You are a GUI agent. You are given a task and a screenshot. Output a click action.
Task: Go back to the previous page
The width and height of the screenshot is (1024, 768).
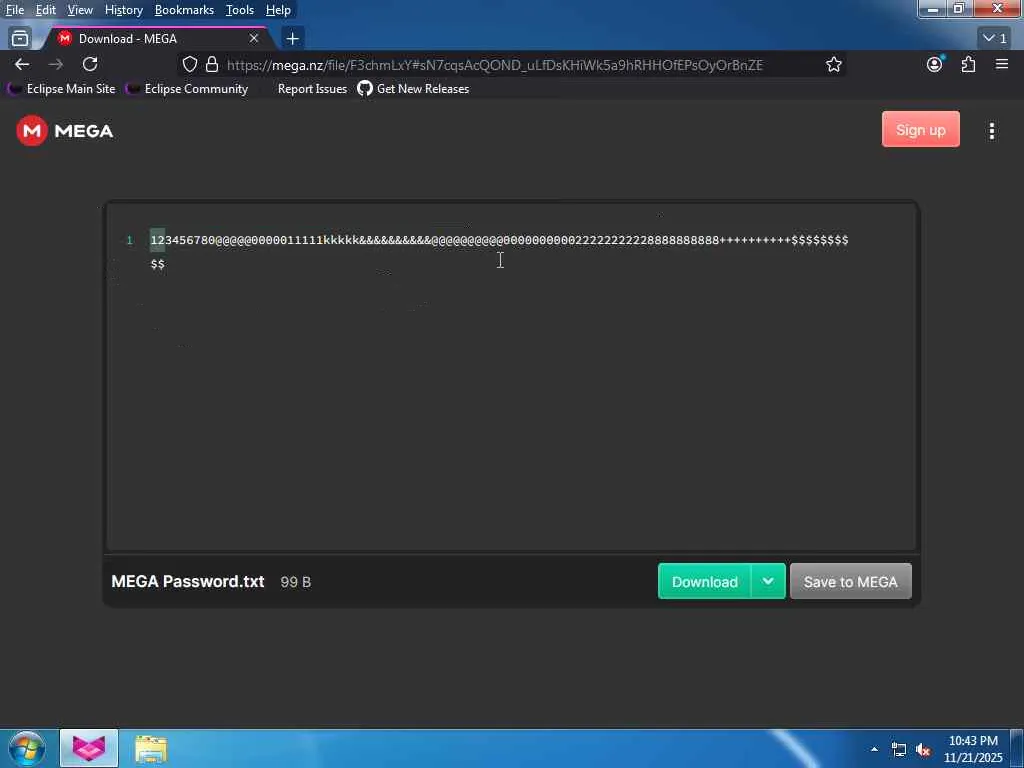[x=22, y=64]
